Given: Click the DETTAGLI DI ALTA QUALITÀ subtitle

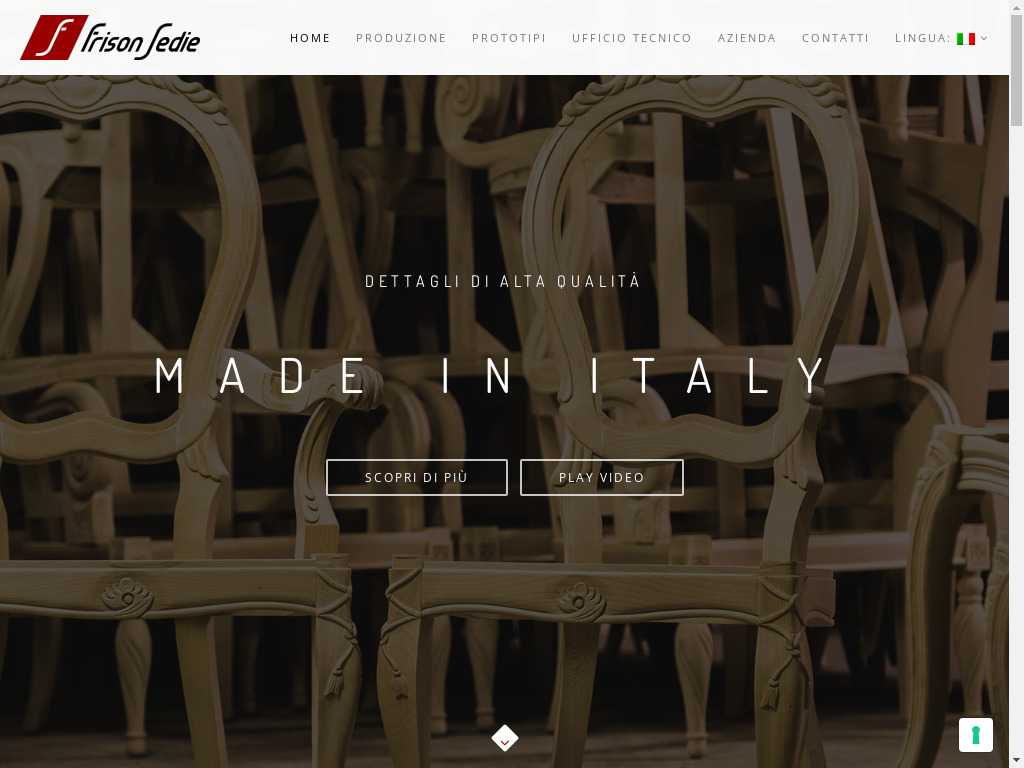Looking at the screenshot, I should [x=502, y=281].
